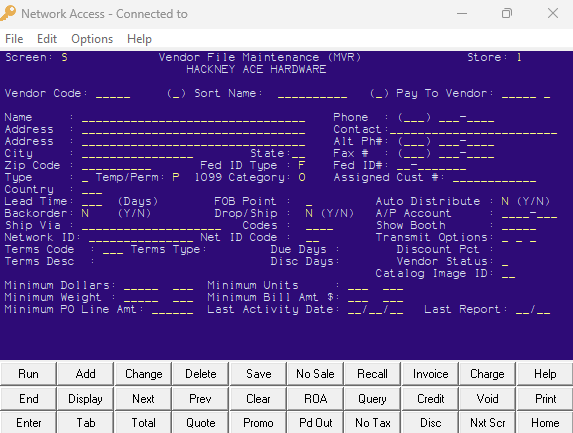Open the Help menu
Screen dimensions: 573x433
point(139,39)
